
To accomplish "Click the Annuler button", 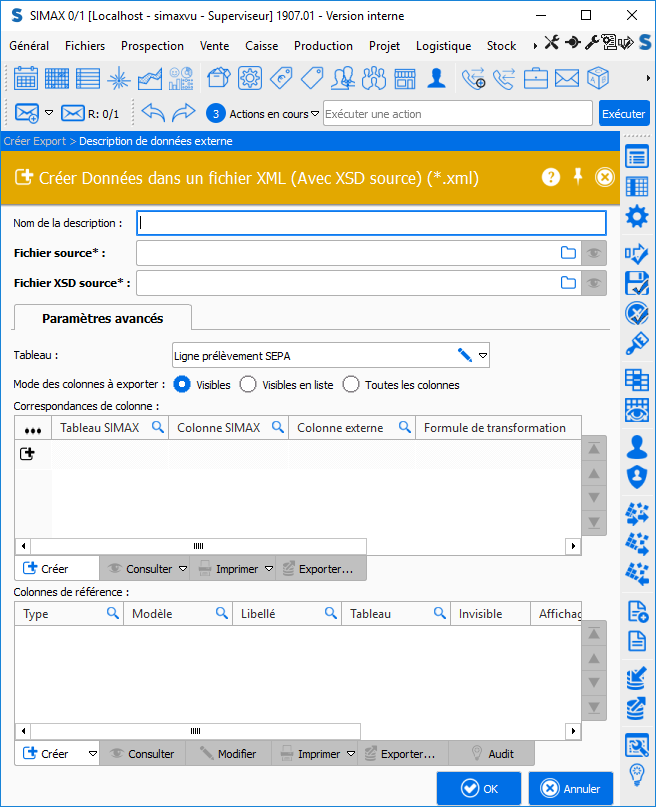I will [570, 788].
